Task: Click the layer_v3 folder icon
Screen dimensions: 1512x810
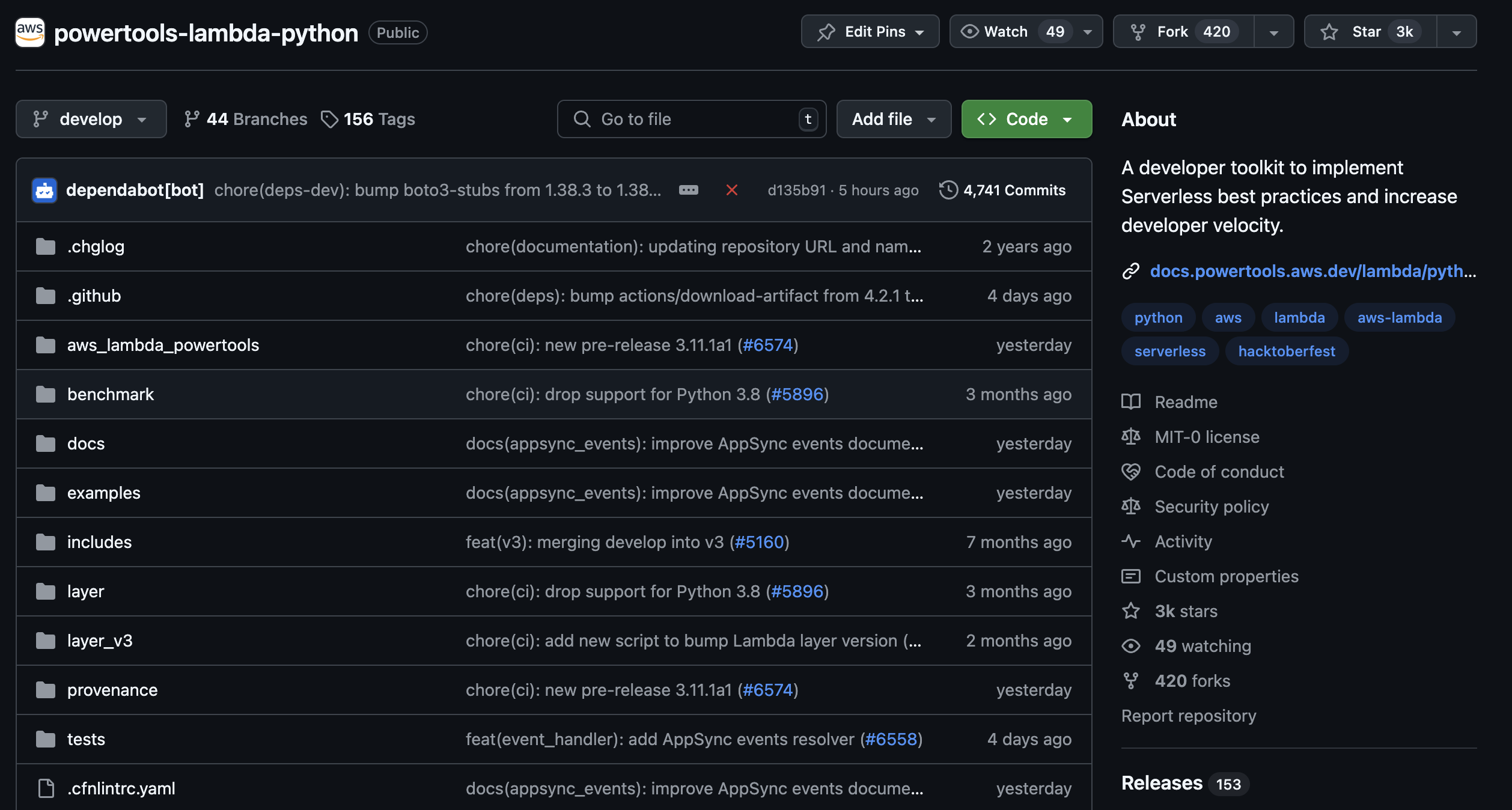Action: click(46, 641)
